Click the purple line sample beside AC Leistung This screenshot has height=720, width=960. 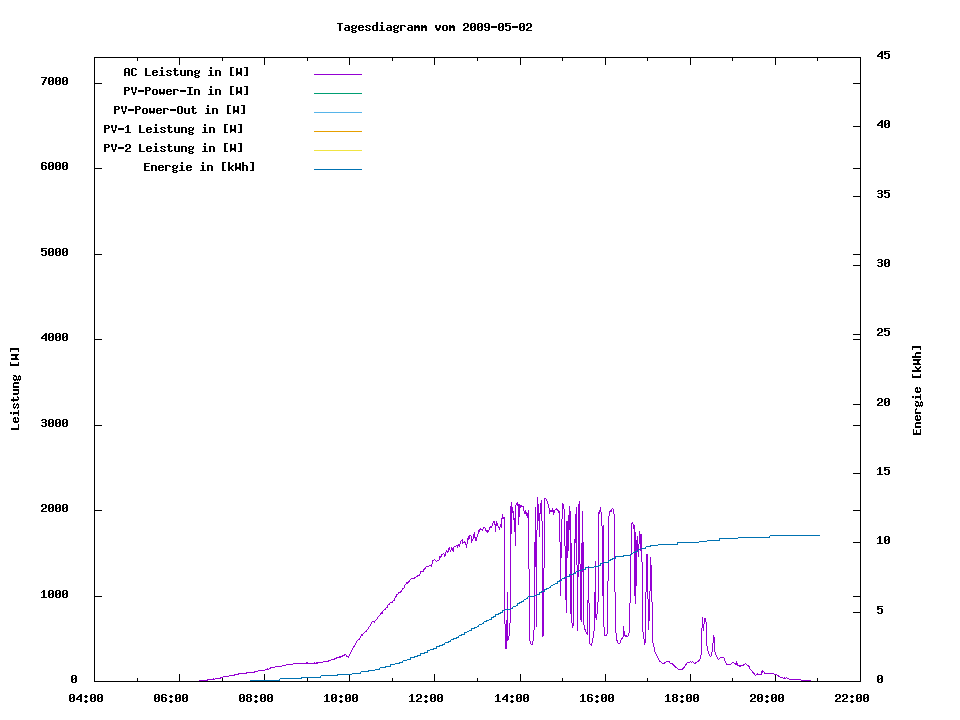(337, 74)
